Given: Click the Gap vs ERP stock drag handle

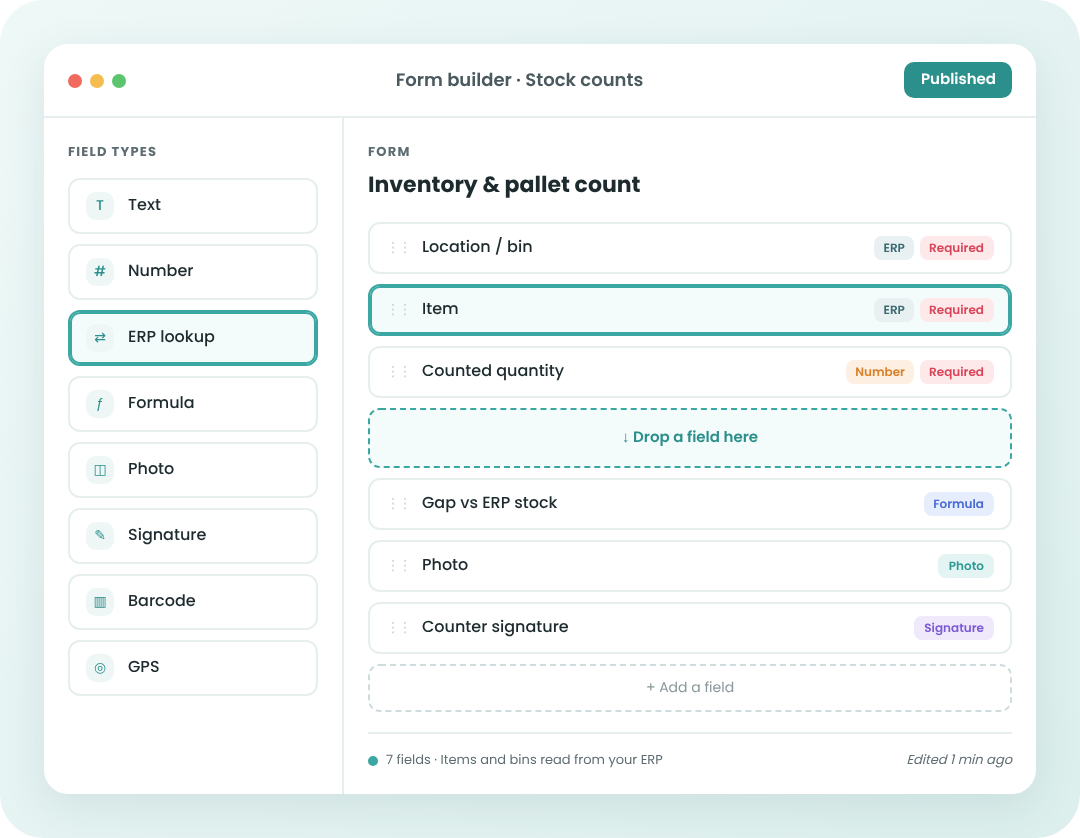Looking at the screenshot, I should tap(399, 503).
